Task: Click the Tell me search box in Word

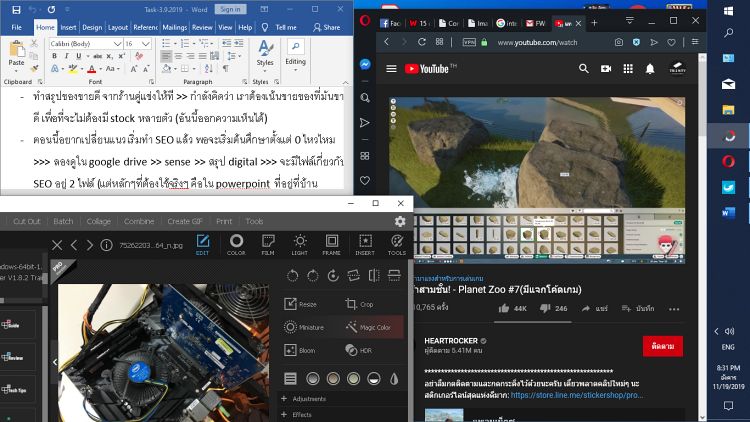Action: click(x=279, y=27)
